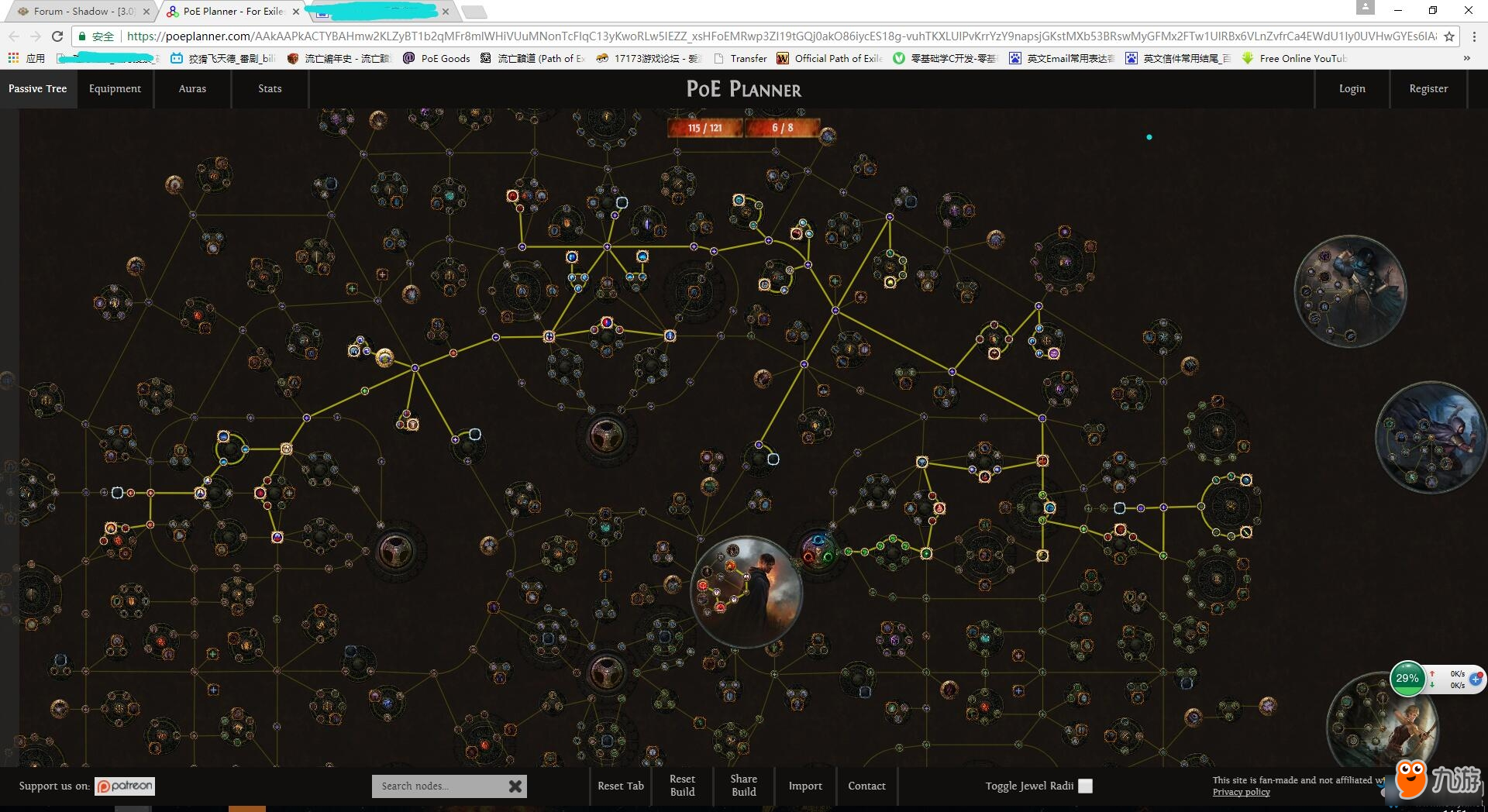This screenshot has width=1488, height=812.
Task: Reload the page with the refresh icon
Action: tap(57, 36)
